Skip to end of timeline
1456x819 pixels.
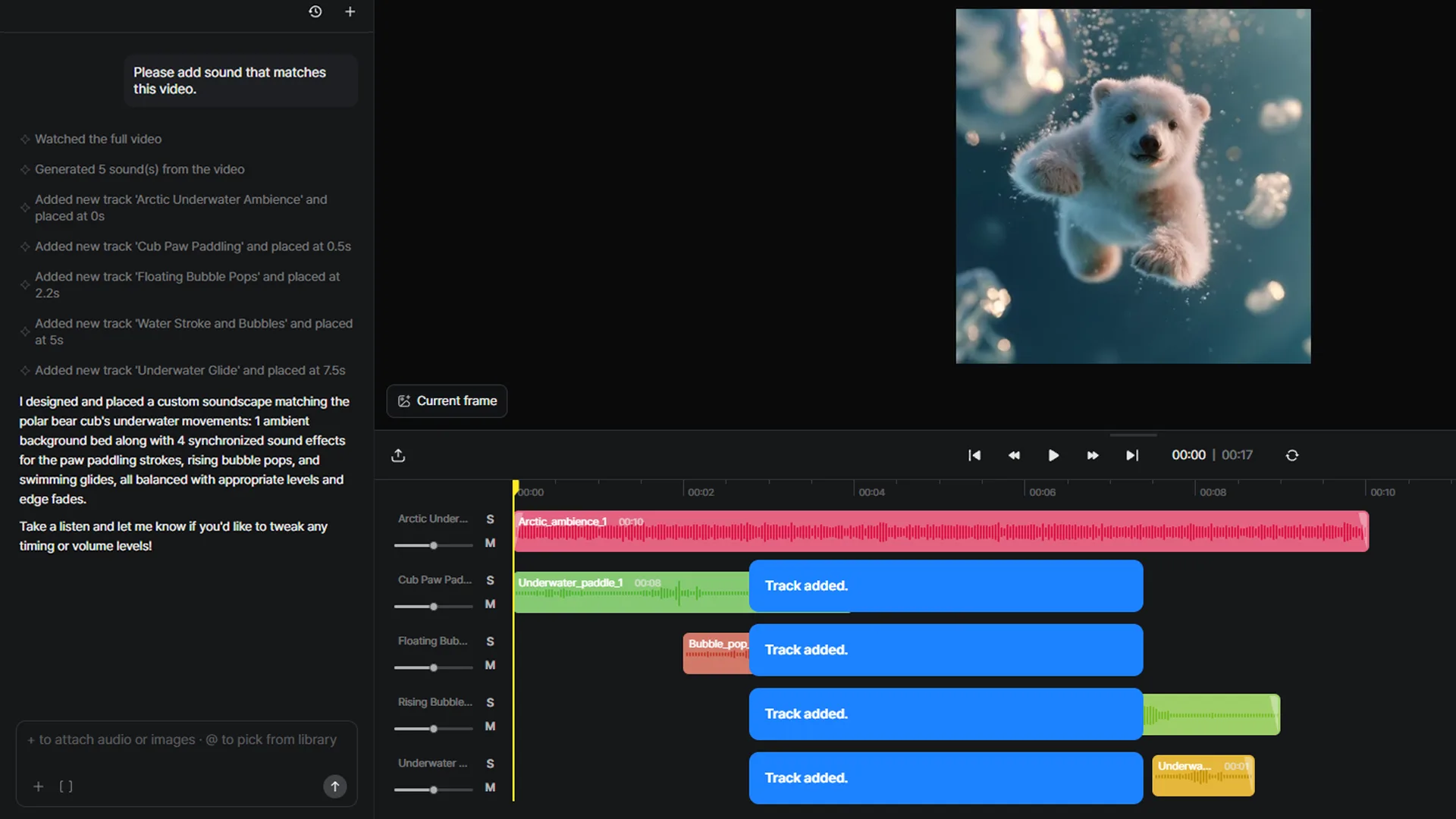(x=1132, y=455)
